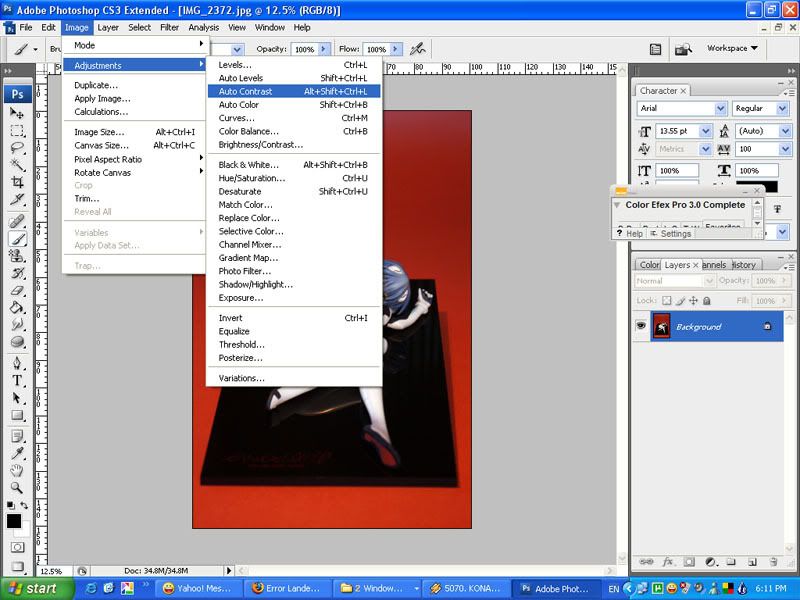Open the tracking dropdown showing 100

(785, 149)
